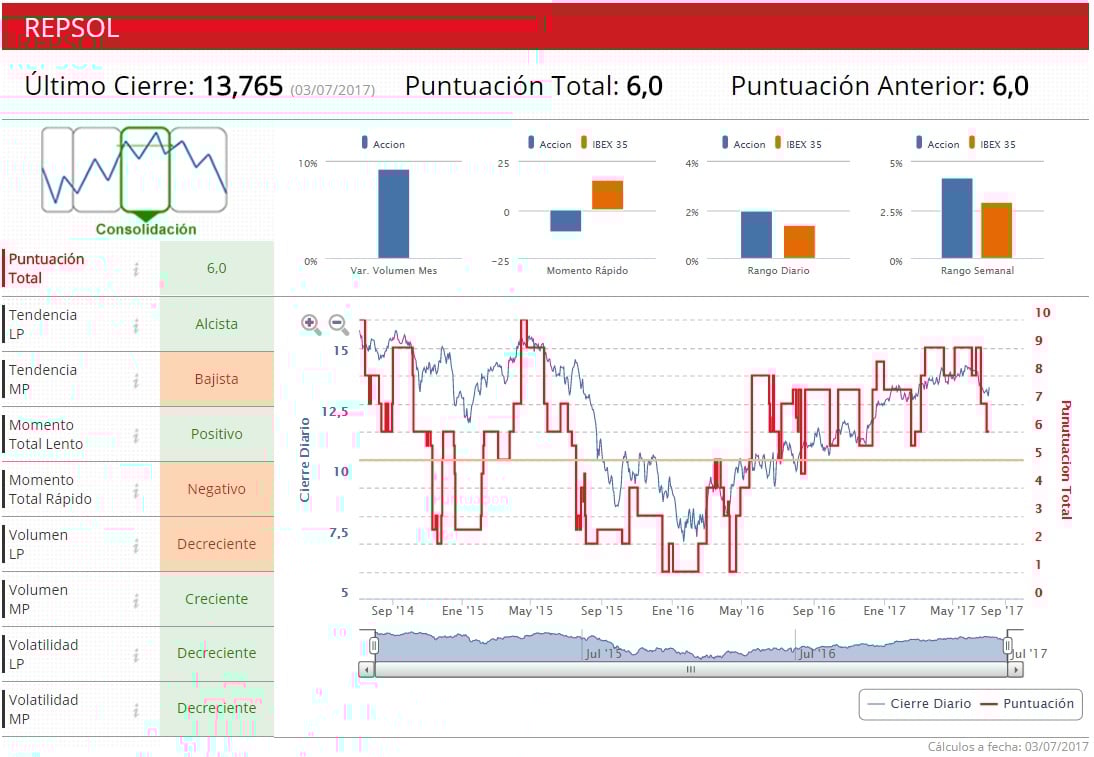Image resolution: width=1094 pixels, height=757 pixels.
Task: Click the Alcista cell for Tendencia LP
Action: [217, 324]
